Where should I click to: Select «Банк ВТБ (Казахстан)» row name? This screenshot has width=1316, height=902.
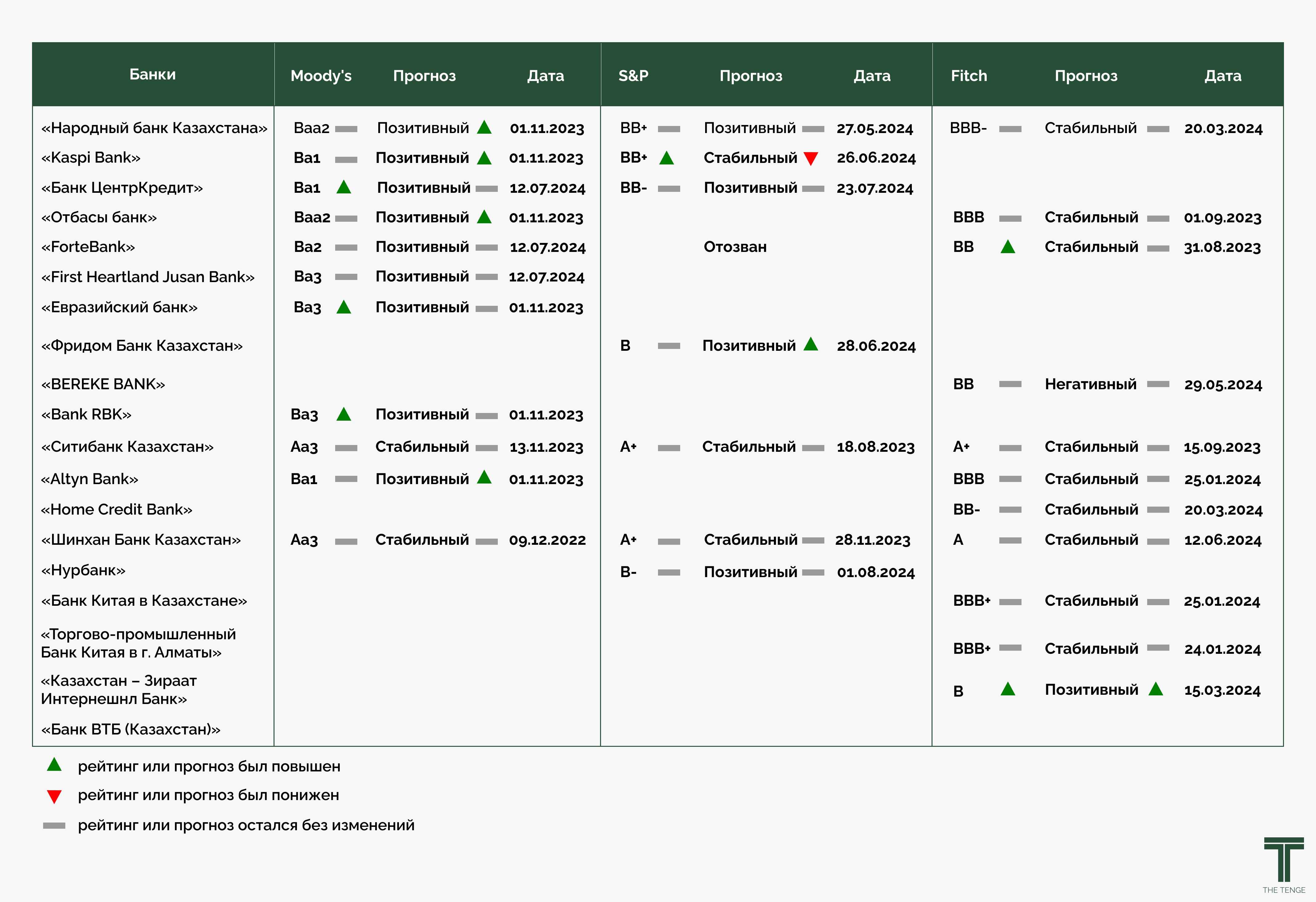tap(131, 729)
